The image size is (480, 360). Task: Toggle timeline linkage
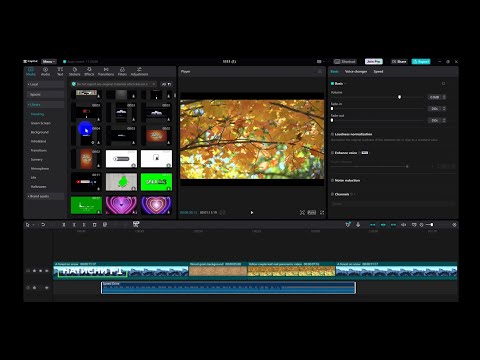click(393, 225)
